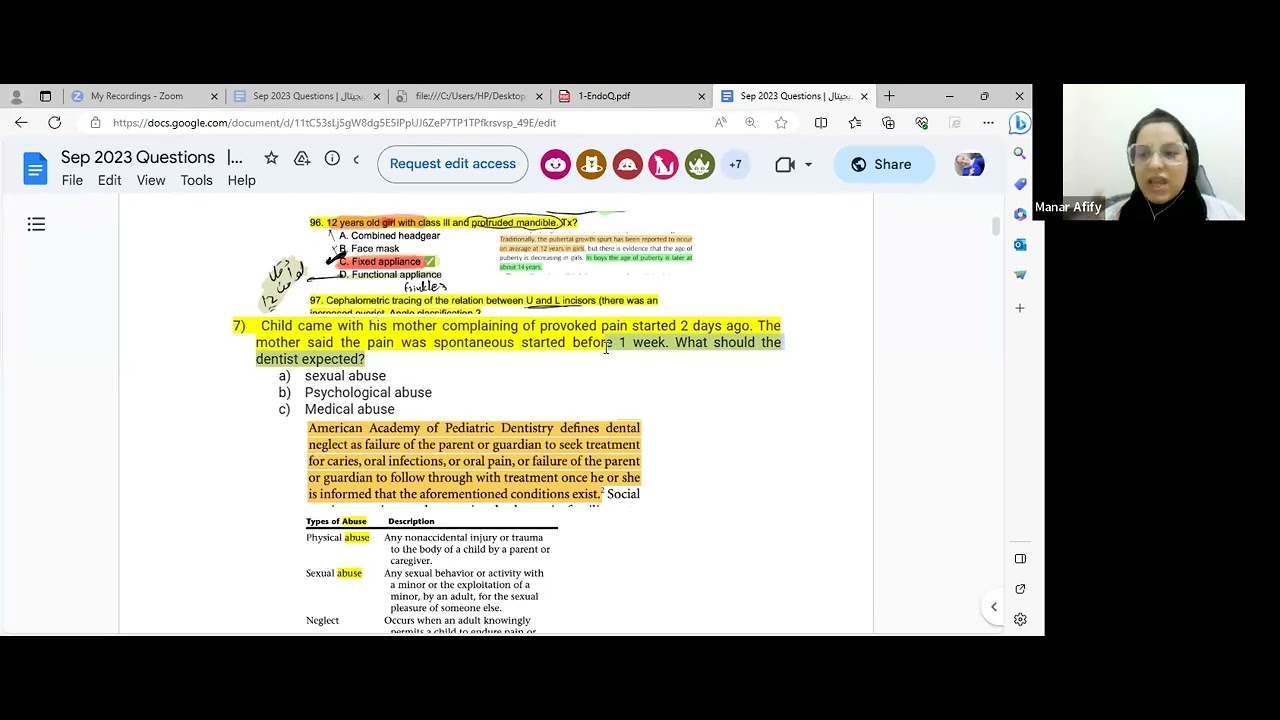Expand the Meet call options arrow
The width and height of the screenshot is (1280, 720).
[808, 164]
